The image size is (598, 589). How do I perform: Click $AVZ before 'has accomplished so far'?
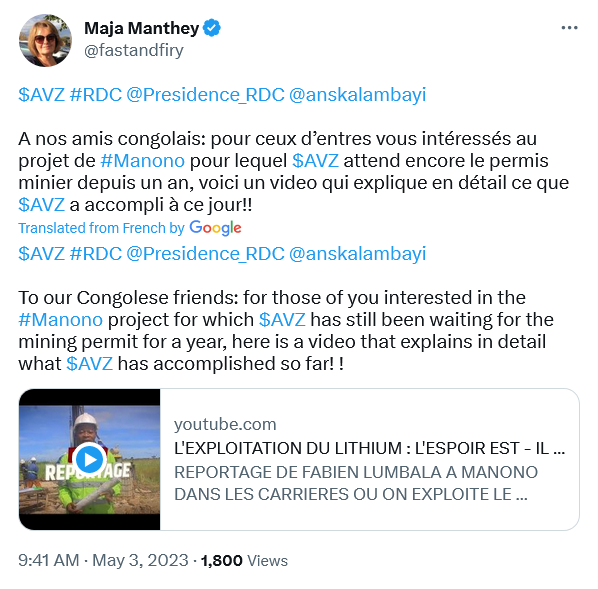click(x=90, y=364)
